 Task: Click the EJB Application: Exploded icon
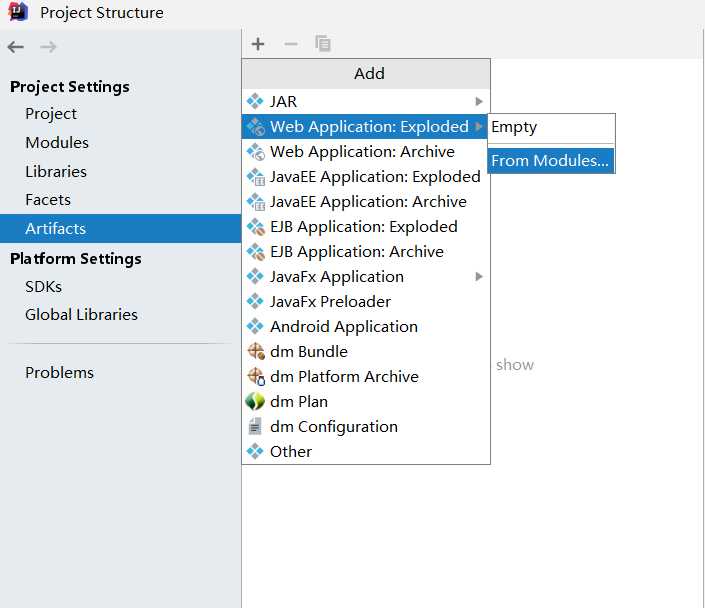(256, 227)
